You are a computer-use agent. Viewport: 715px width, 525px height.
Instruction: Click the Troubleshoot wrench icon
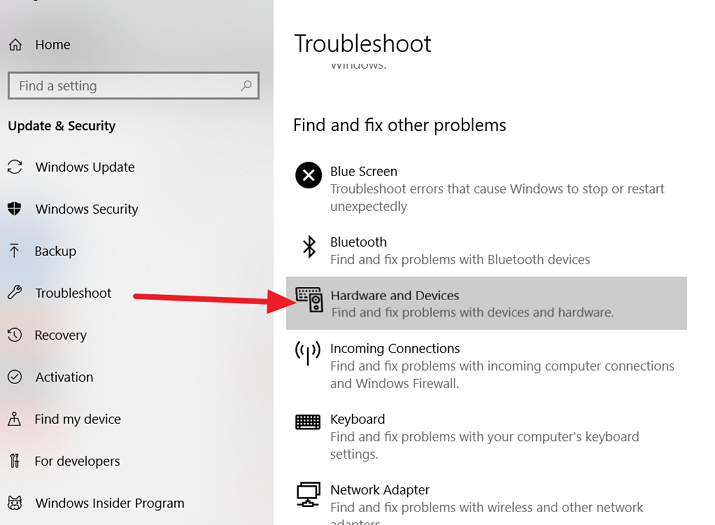pyautogui.click(x=15, y=292)
